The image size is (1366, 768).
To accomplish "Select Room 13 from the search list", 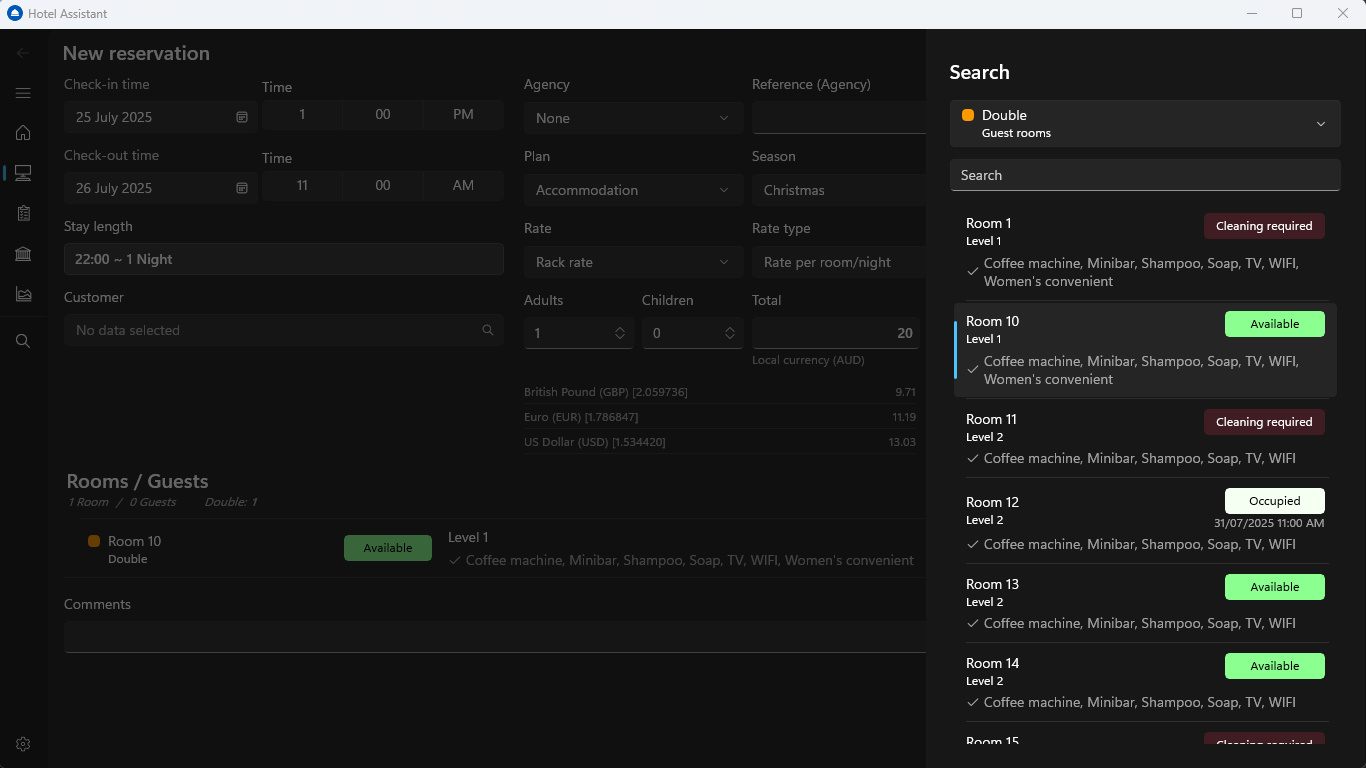I will (1090, 603).
